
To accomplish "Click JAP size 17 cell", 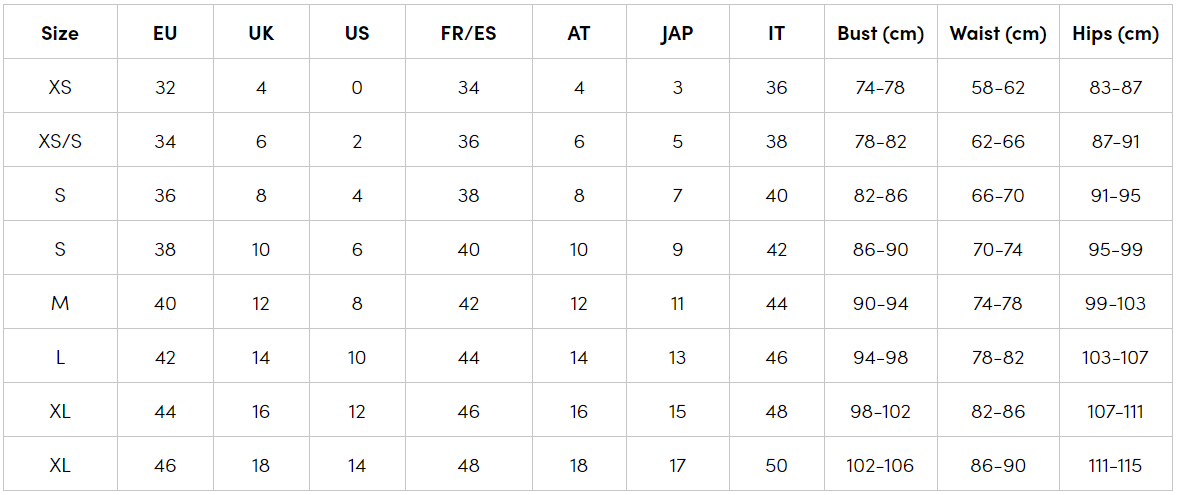I will pos(677,465).
